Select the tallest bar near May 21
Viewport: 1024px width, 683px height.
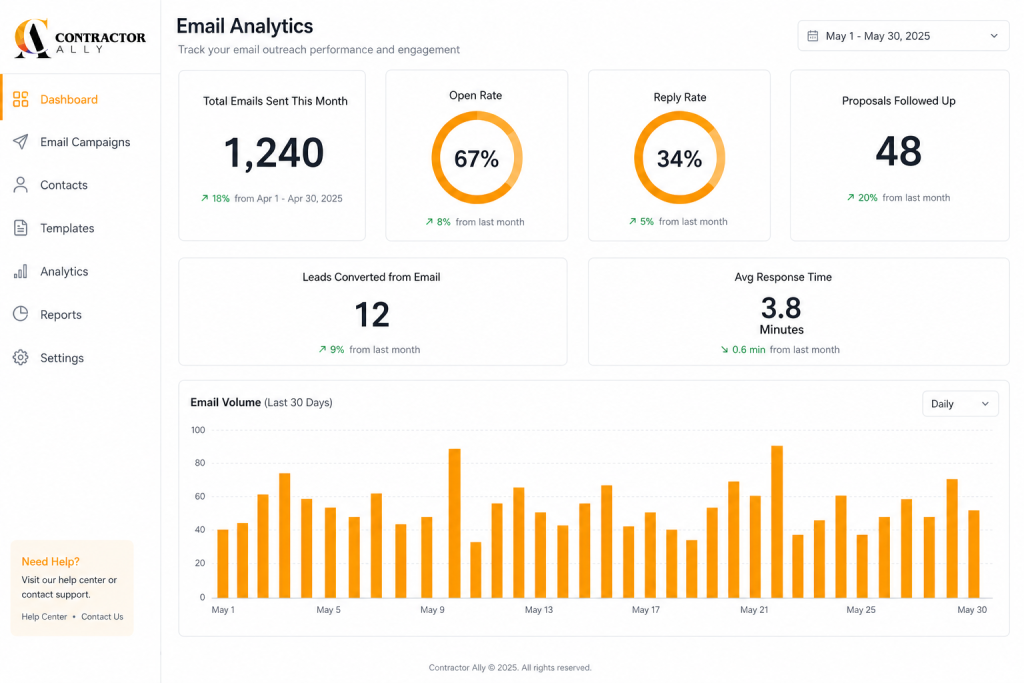[776, 522]
